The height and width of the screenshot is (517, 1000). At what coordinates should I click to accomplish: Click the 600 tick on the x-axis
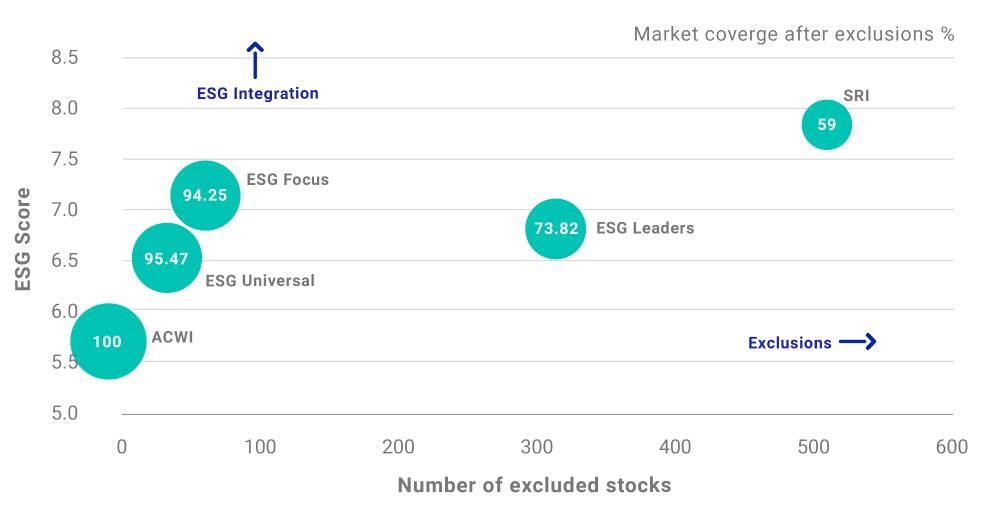(x=951, y=447)
